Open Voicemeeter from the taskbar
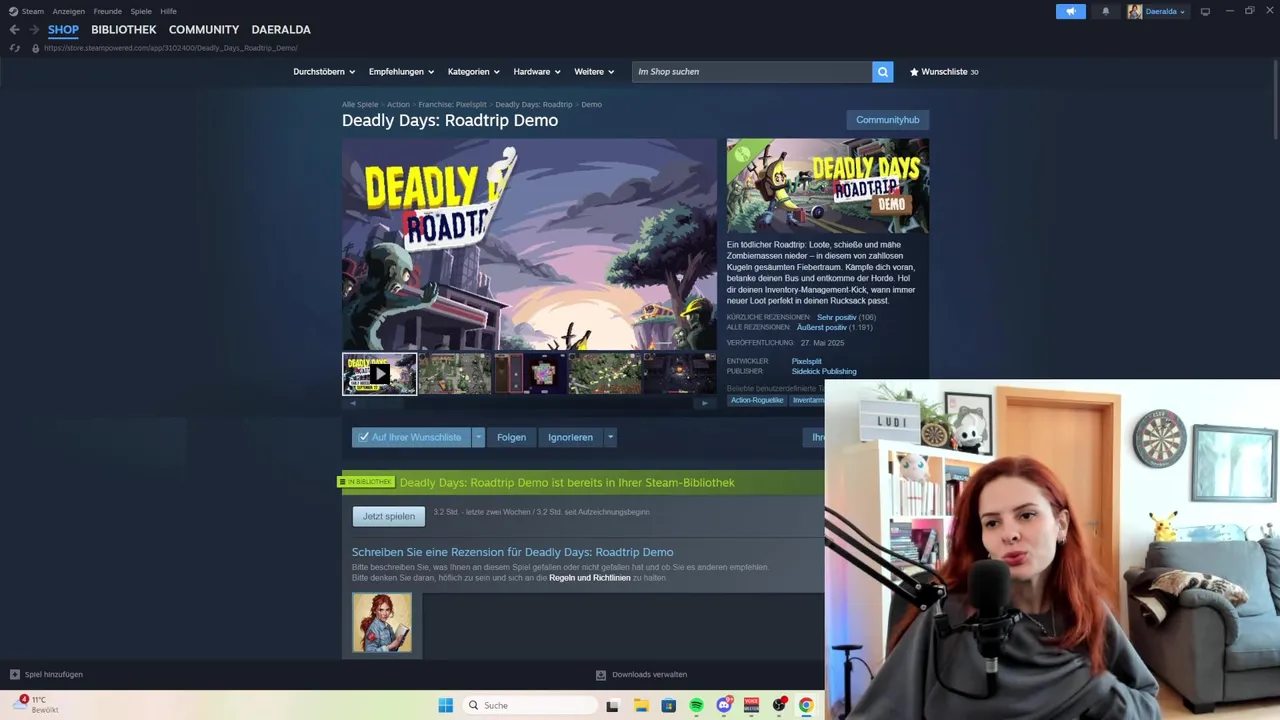This screenshot has width=1280, height=720. pyautogui.click(x=751, y=705)
